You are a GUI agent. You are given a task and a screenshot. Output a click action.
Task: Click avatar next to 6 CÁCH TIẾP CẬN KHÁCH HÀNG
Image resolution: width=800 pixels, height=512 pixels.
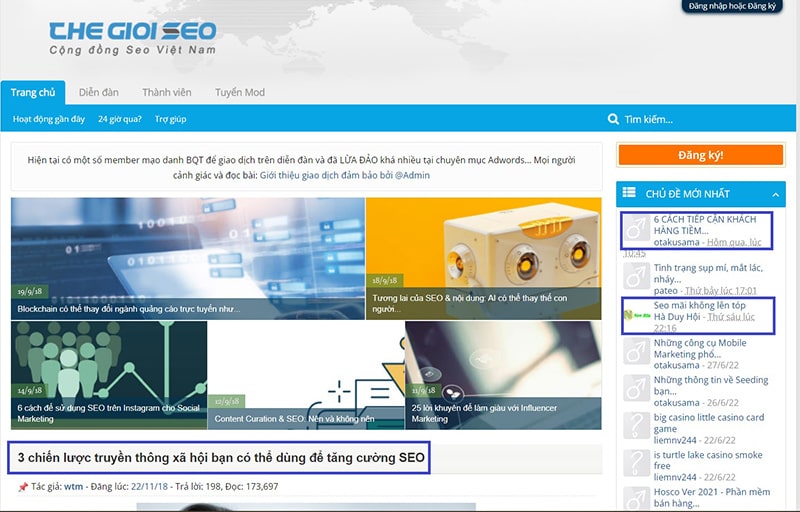tap(636, 229)
